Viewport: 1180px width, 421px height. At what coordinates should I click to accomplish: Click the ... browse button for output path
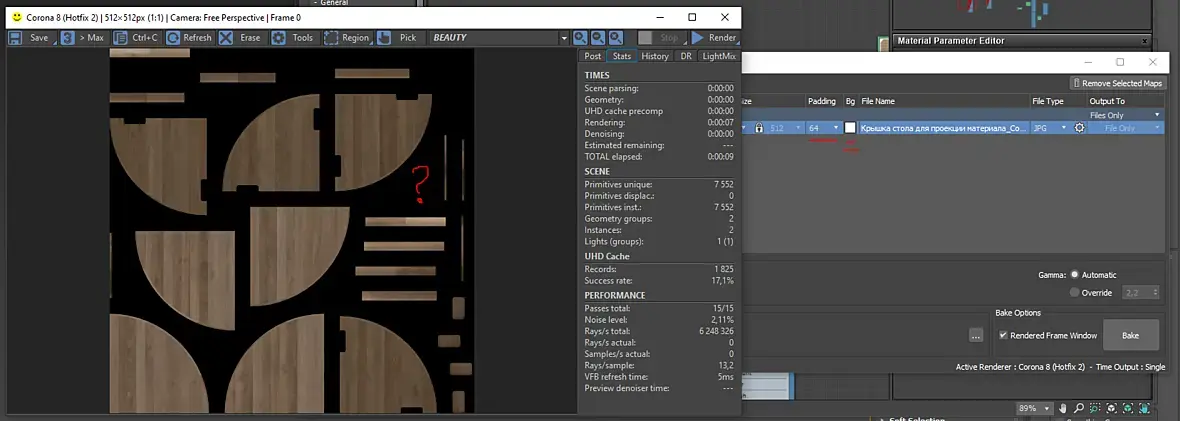(x=976, y=336)
